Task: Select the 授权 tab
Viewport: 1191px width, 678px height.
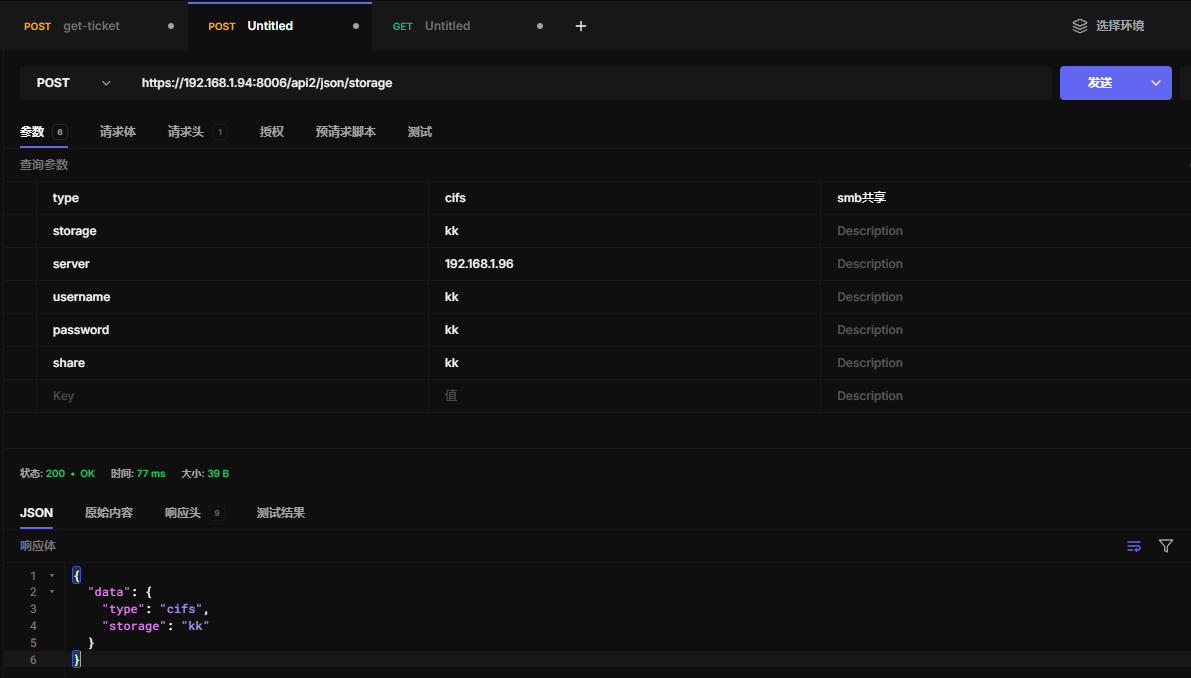Action: (x=271, y=132)
